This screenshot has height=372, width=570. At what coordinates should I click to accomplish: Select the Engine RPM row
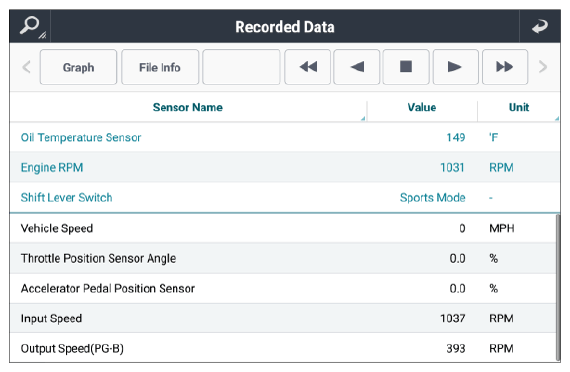[285, 167]
